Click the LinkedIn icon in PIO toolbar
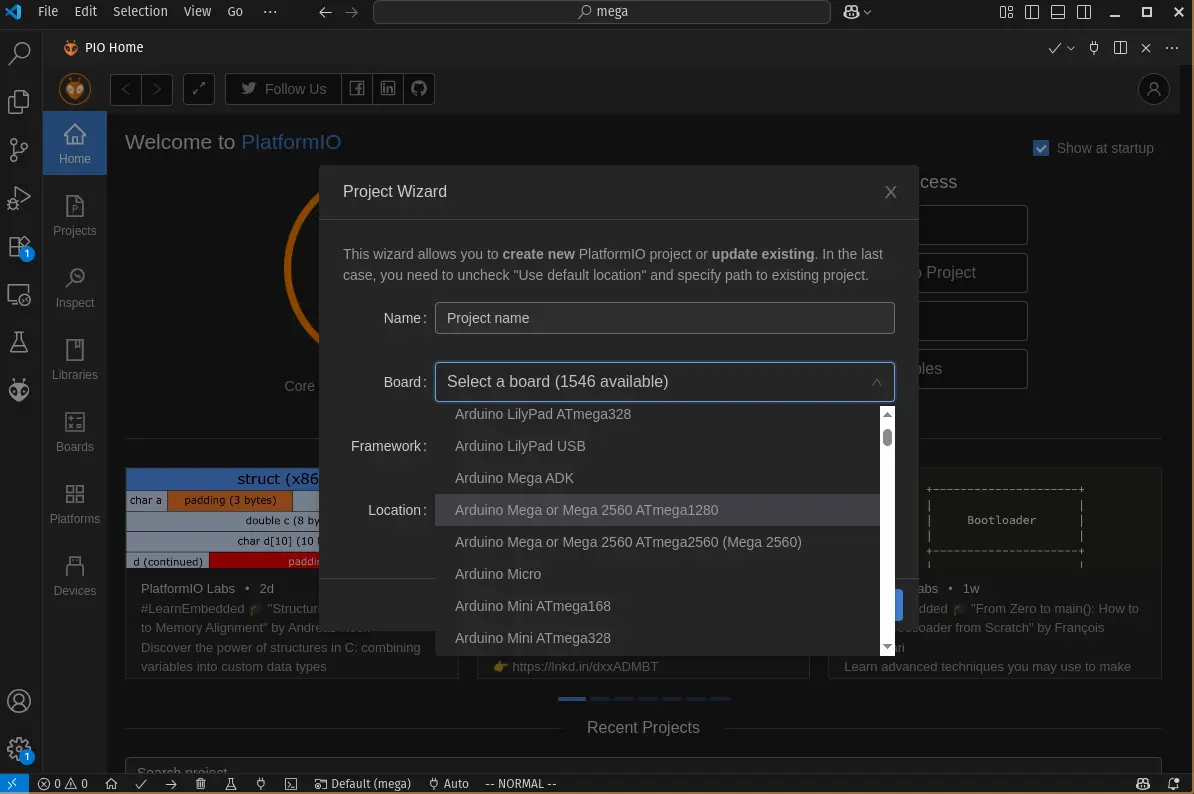This screenshot has height=794, width=1194. tap(388, 89)
